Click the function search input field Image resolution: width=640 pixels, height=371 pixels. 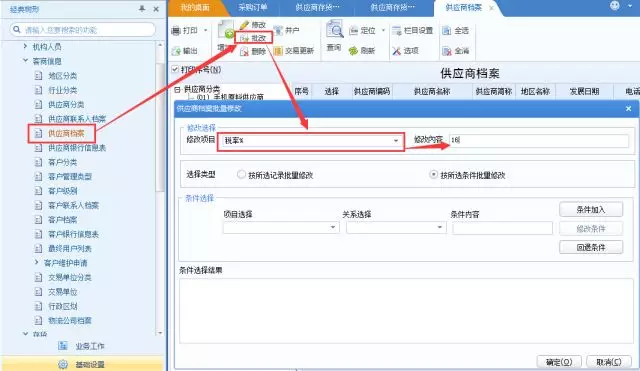pos(82,30)
